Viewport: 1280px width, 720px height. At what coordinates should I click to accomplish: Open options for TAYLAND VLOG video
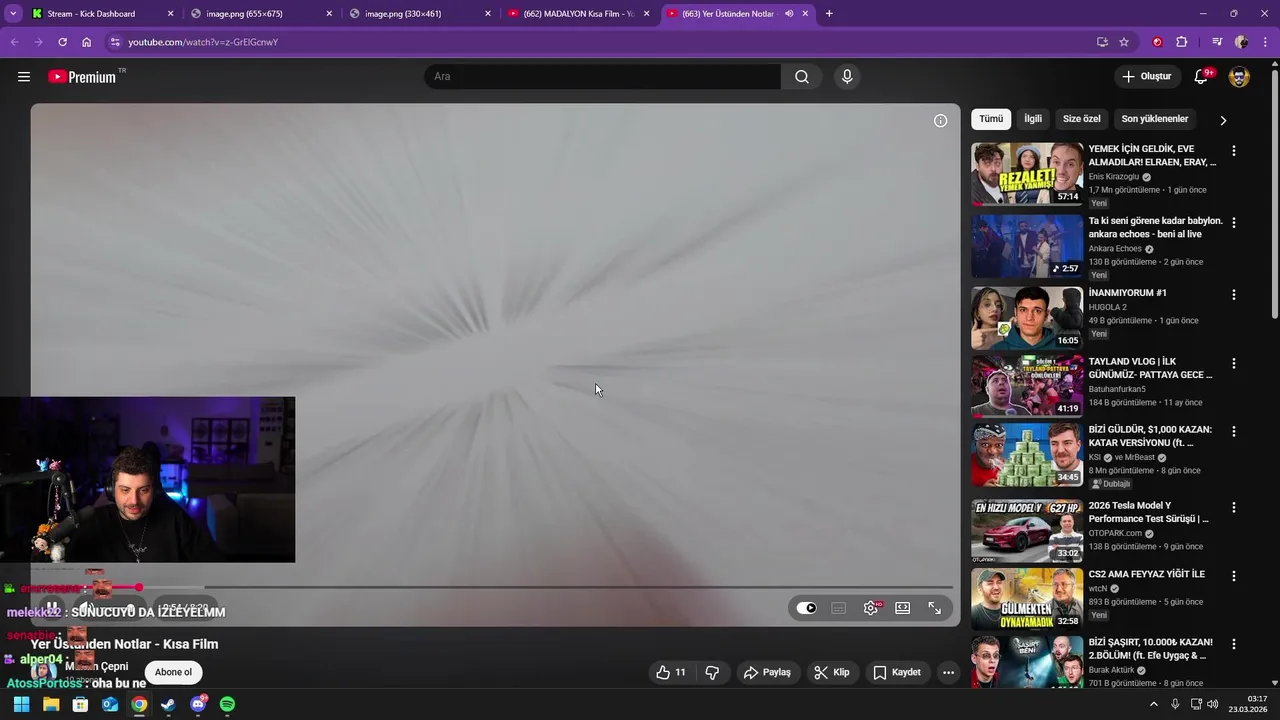pos(1233,363)
